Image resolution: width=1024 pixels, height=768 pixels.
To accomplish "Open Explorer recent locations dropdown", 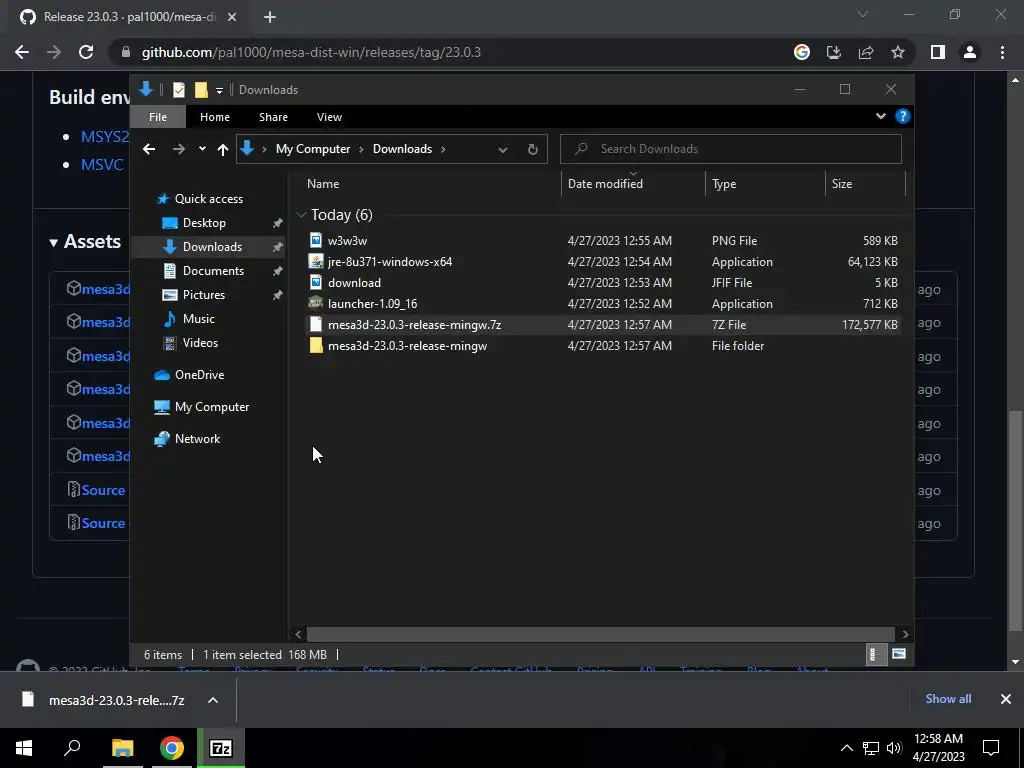I will pyautogui.click(x=202, y=149).
